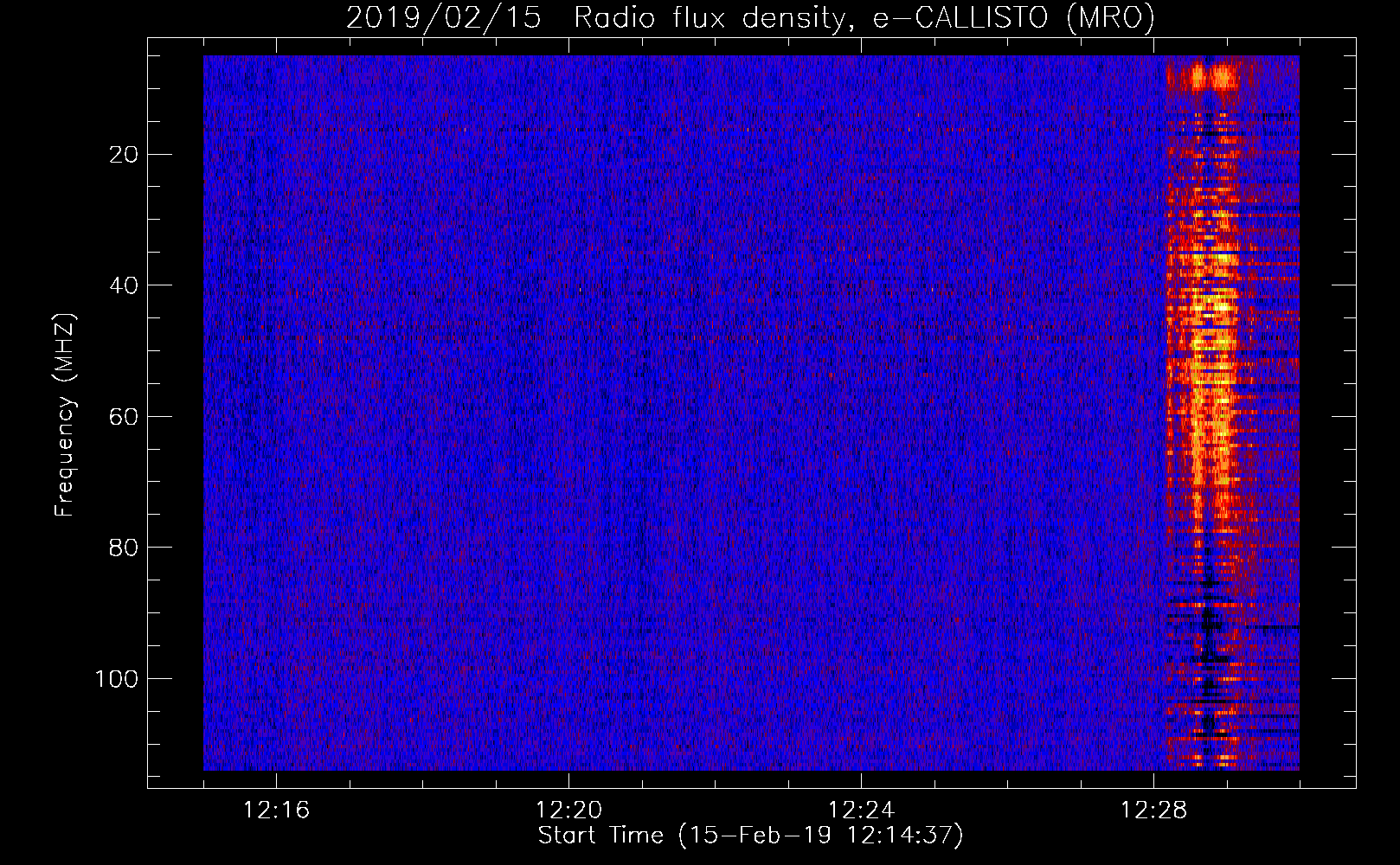The height and width of the screenshot is (865, 1400).
Task: Click the 60 MHz frequency label
Action: click(x=125, y=416)
